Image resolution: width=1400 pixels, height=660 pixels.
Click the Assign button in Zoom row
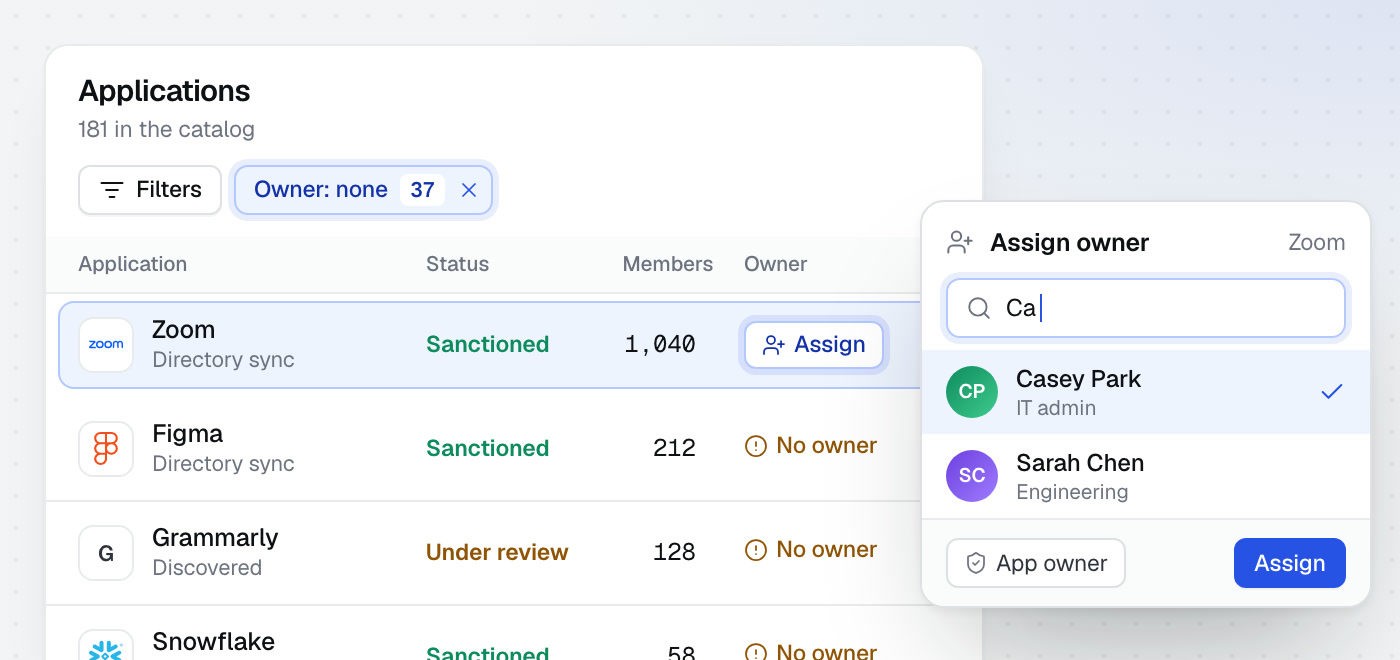coord(814,345)
